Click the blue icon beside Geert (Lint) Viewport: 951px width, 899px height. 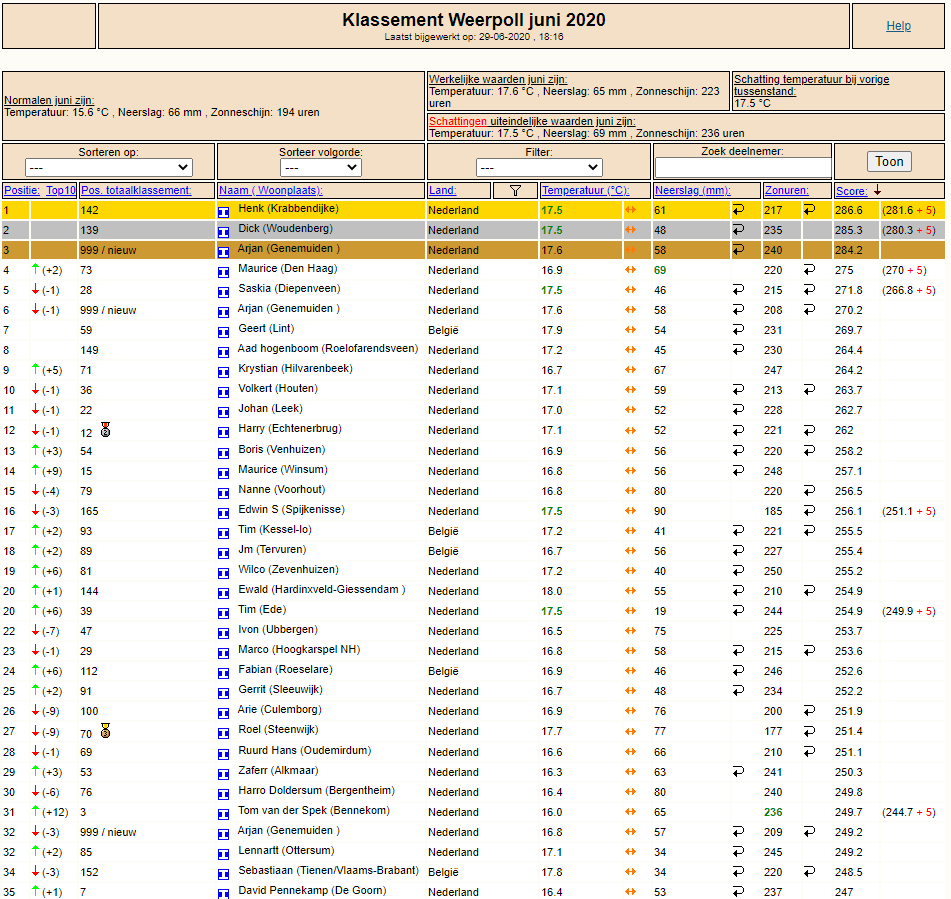tap(223, 331)
